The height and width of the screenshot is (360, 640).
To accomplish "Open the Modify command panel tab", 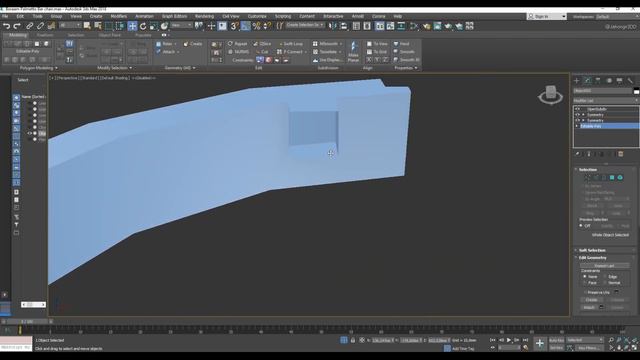I will 587,80.
